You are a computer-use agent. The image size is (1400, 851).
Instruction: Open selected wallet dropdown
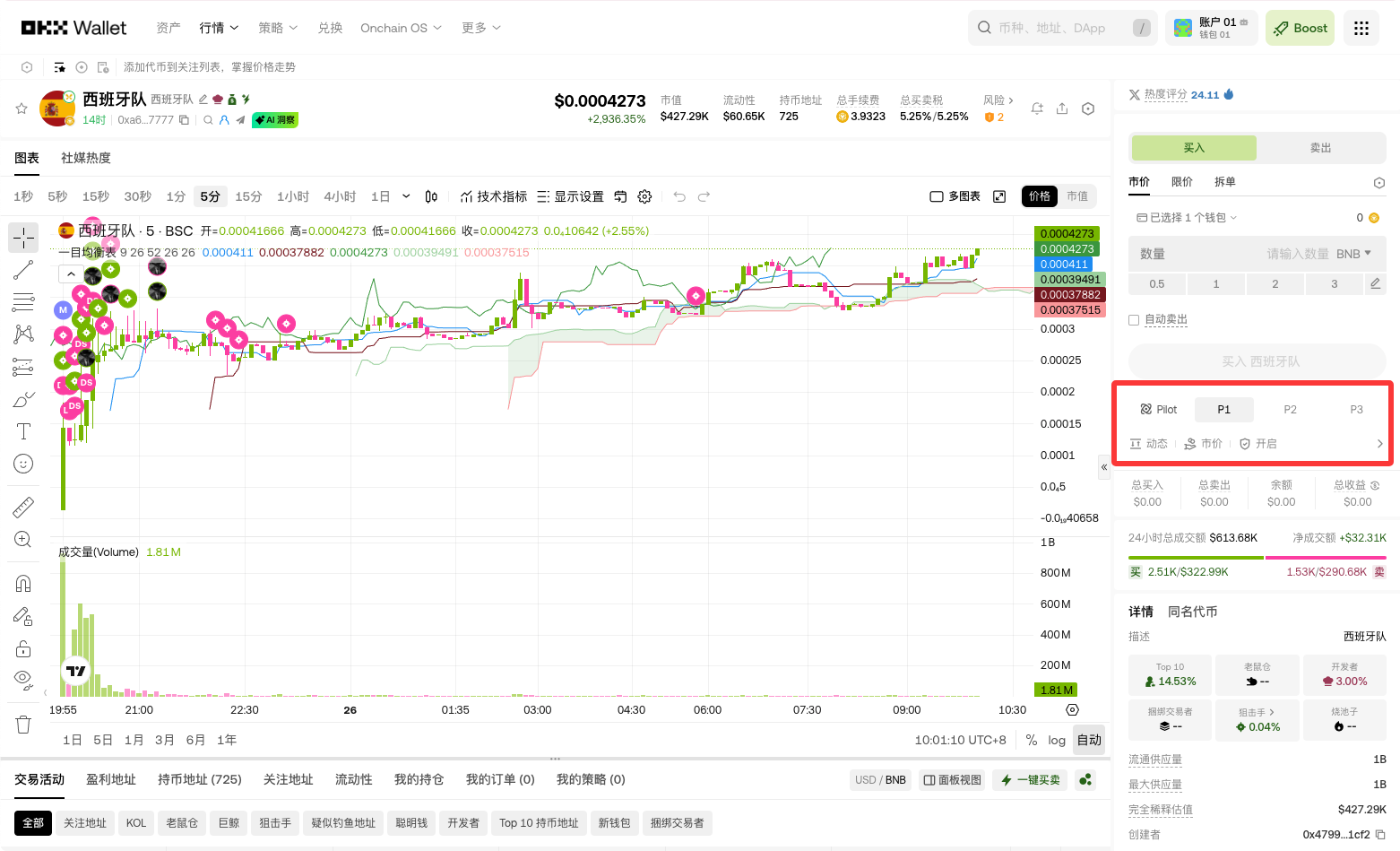[1187, 218]
